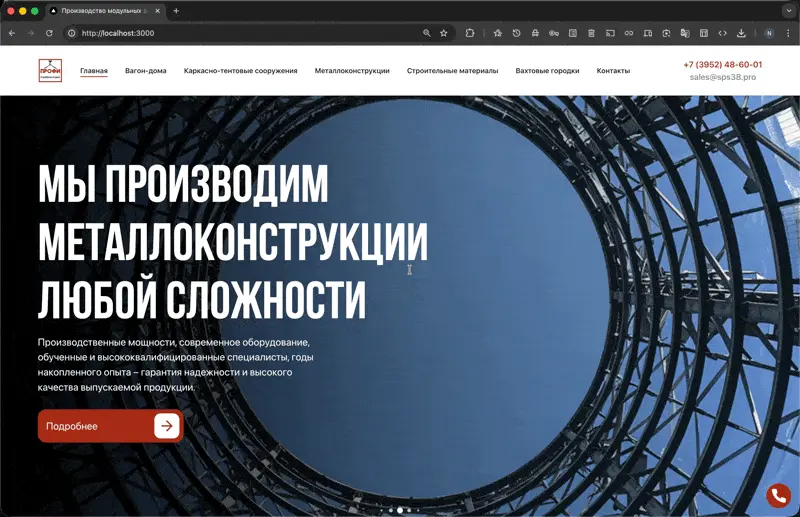Image resolution: width=800 pixels, height=517 pixels.
Task: Click the chain link extension icon
Action: [629, 33]
